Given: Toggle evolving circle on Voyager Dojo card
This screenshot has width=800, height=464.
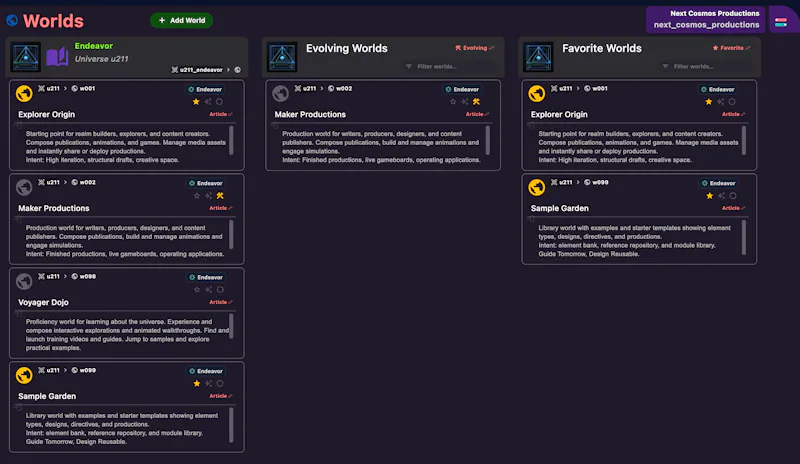Looking at the screenshot, I should click(220, 289).
